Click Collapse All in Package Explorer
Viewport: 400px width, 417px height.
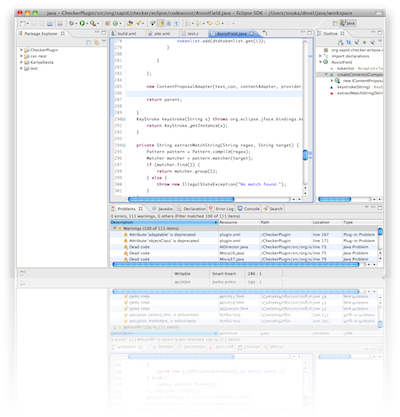coord(88,42)
